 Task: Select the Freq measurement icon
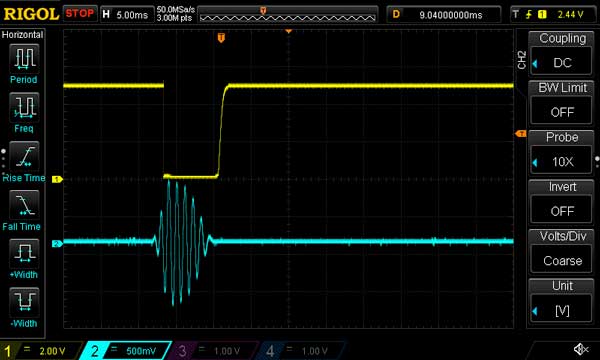pyautogui.click(x=24, y=107)
